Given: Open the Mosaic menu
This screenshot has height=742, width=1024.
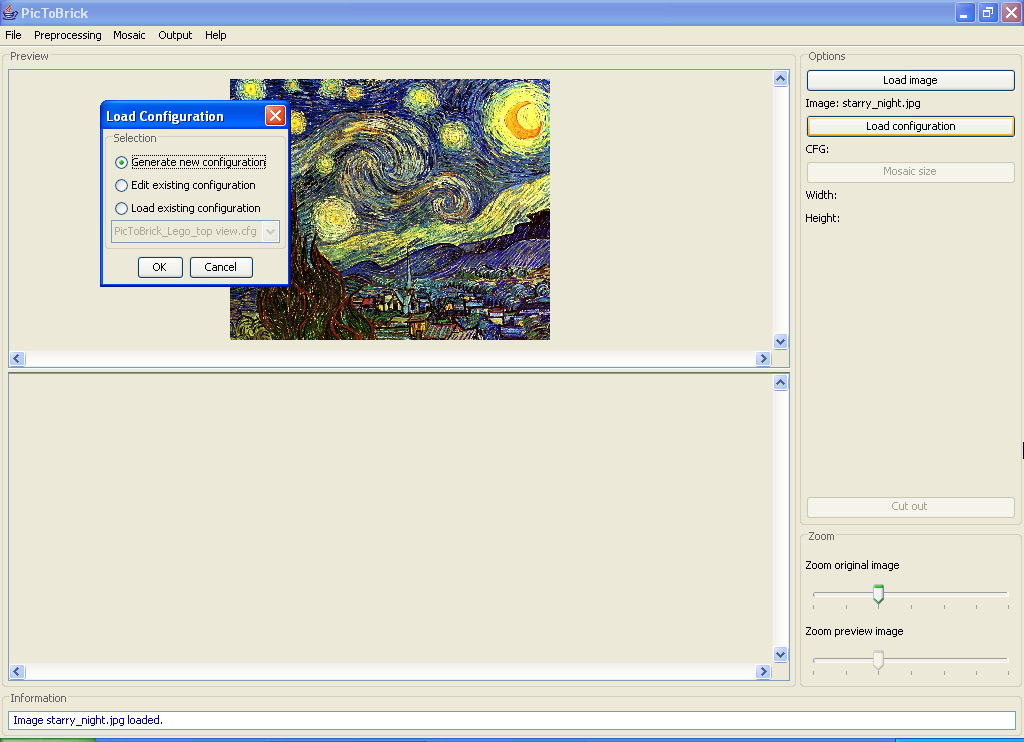Looking at the screenshot, I should [x=129, y=35].
